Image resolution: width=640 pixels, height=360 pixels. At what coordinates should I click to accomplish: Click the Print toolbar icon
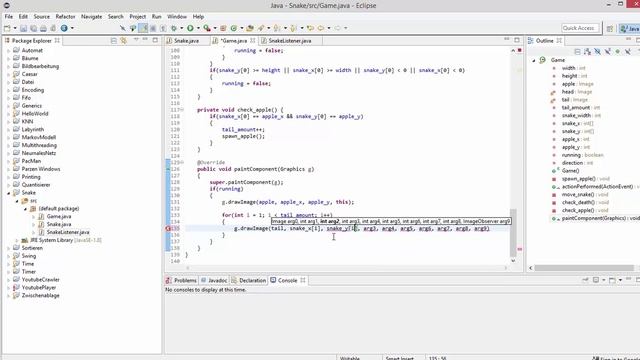[x=43, y=28]
